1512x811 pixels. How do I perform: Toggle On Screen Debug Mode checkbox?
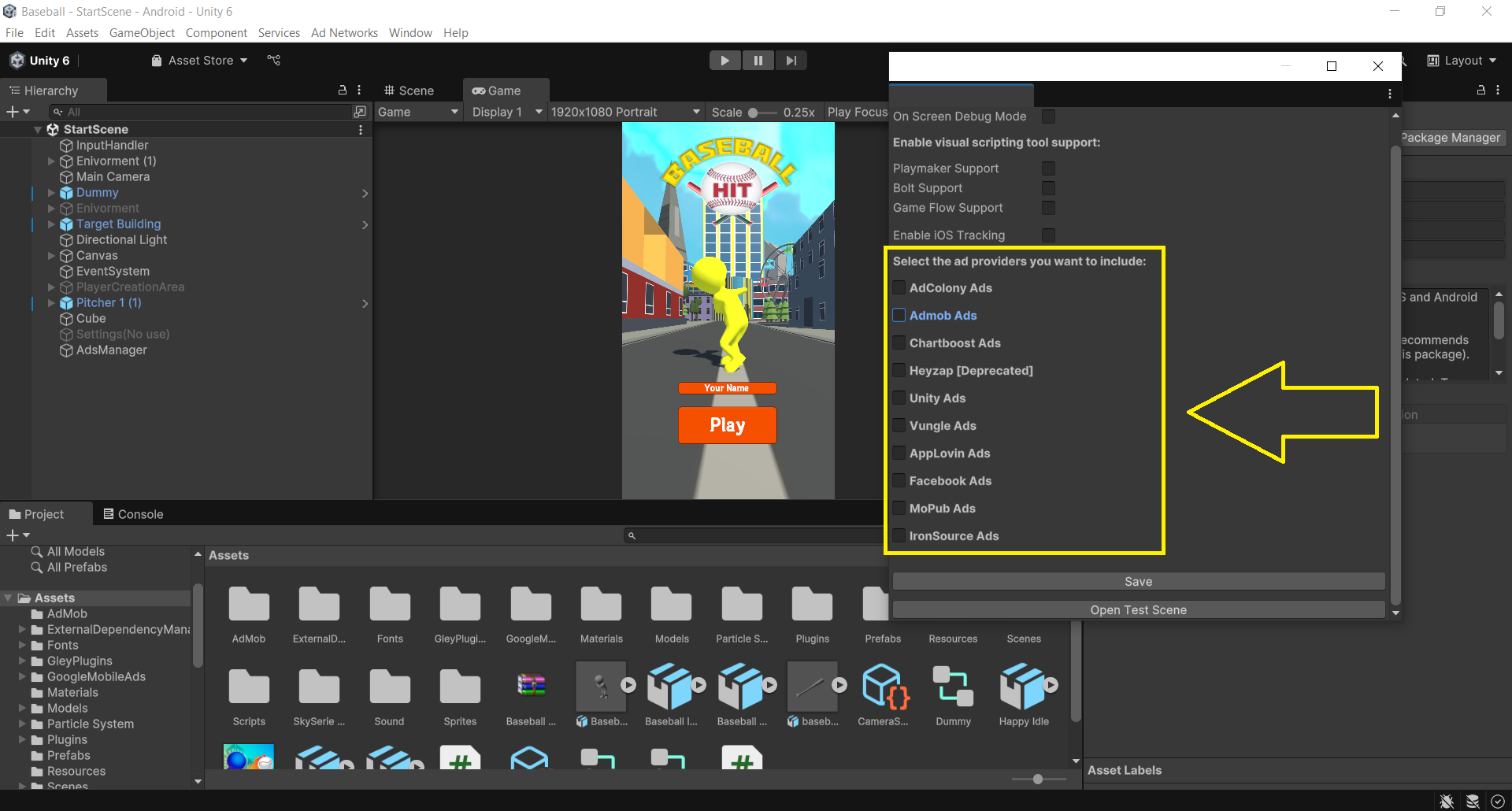click(1048, 117)
